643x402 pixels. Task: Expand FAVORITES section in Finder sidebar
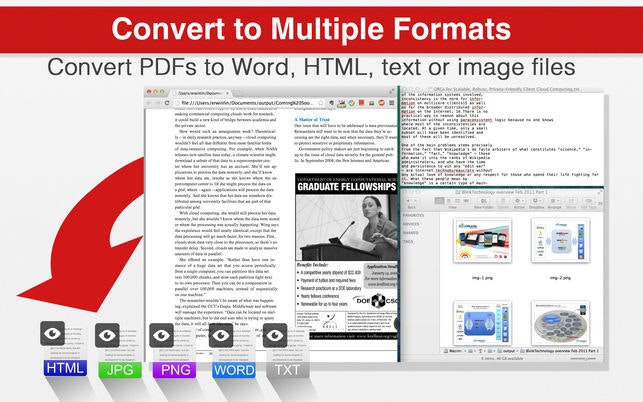(414, 215)
